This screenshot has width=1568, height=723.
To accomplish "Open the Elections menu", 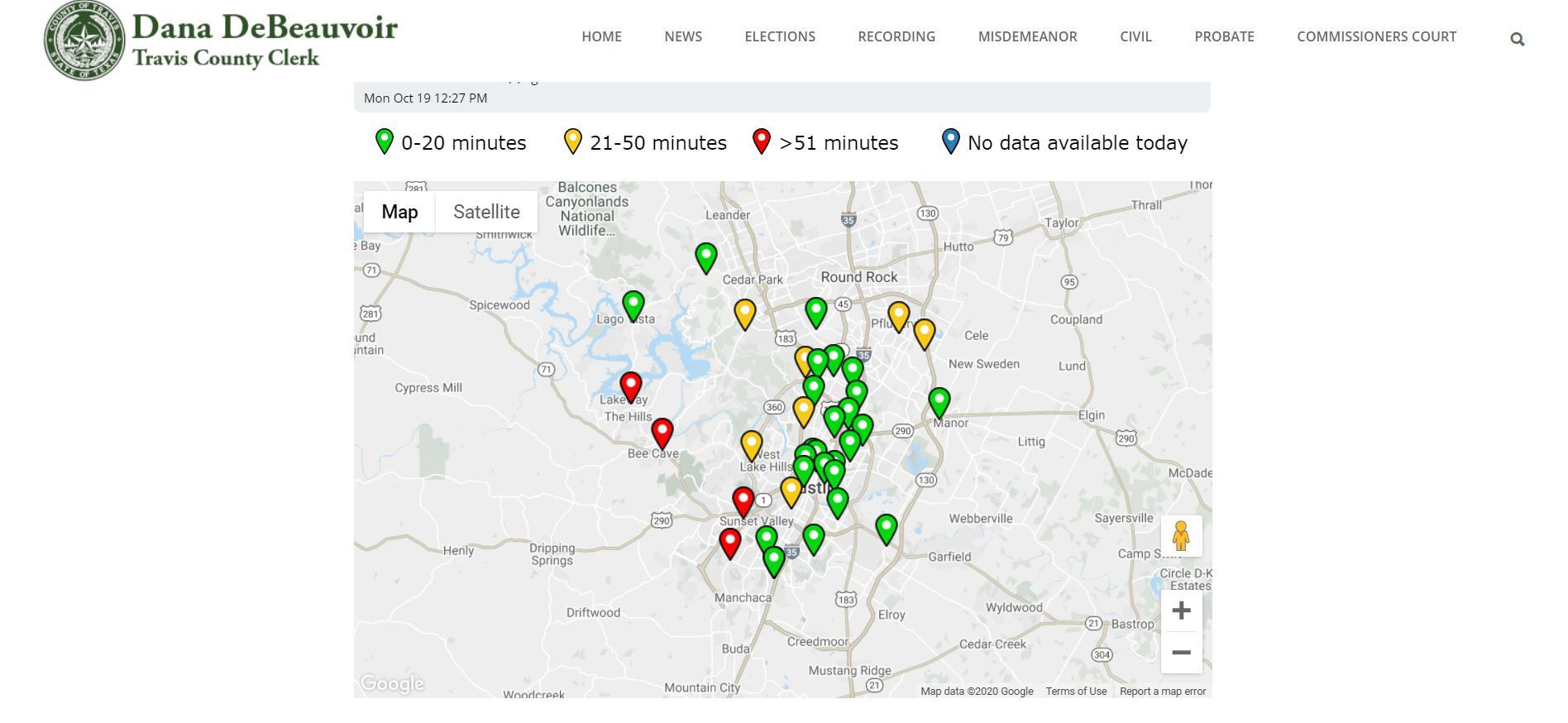I will point(779,36).
